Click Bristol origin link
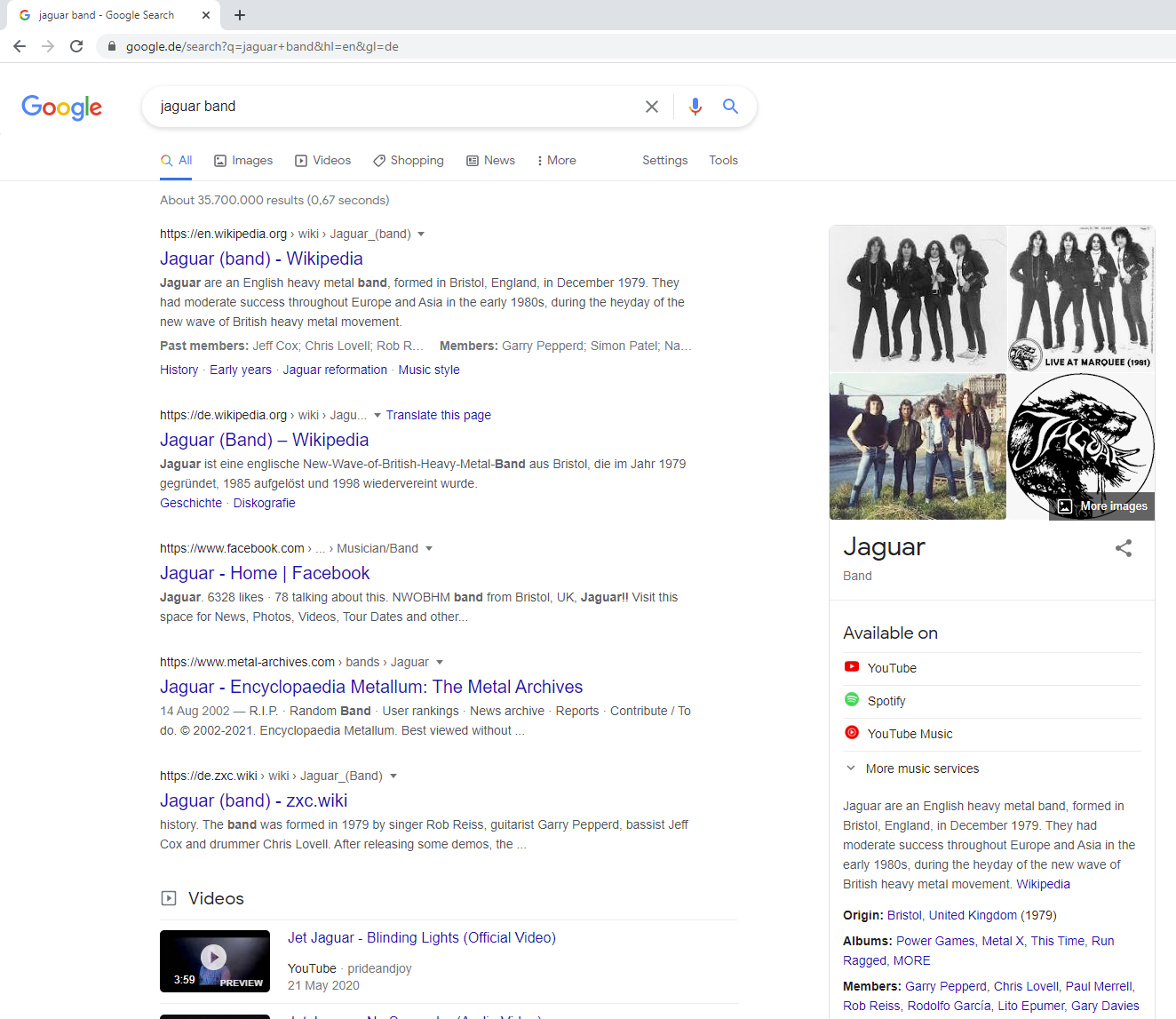 pyautogui.click(x=904, y=915)
